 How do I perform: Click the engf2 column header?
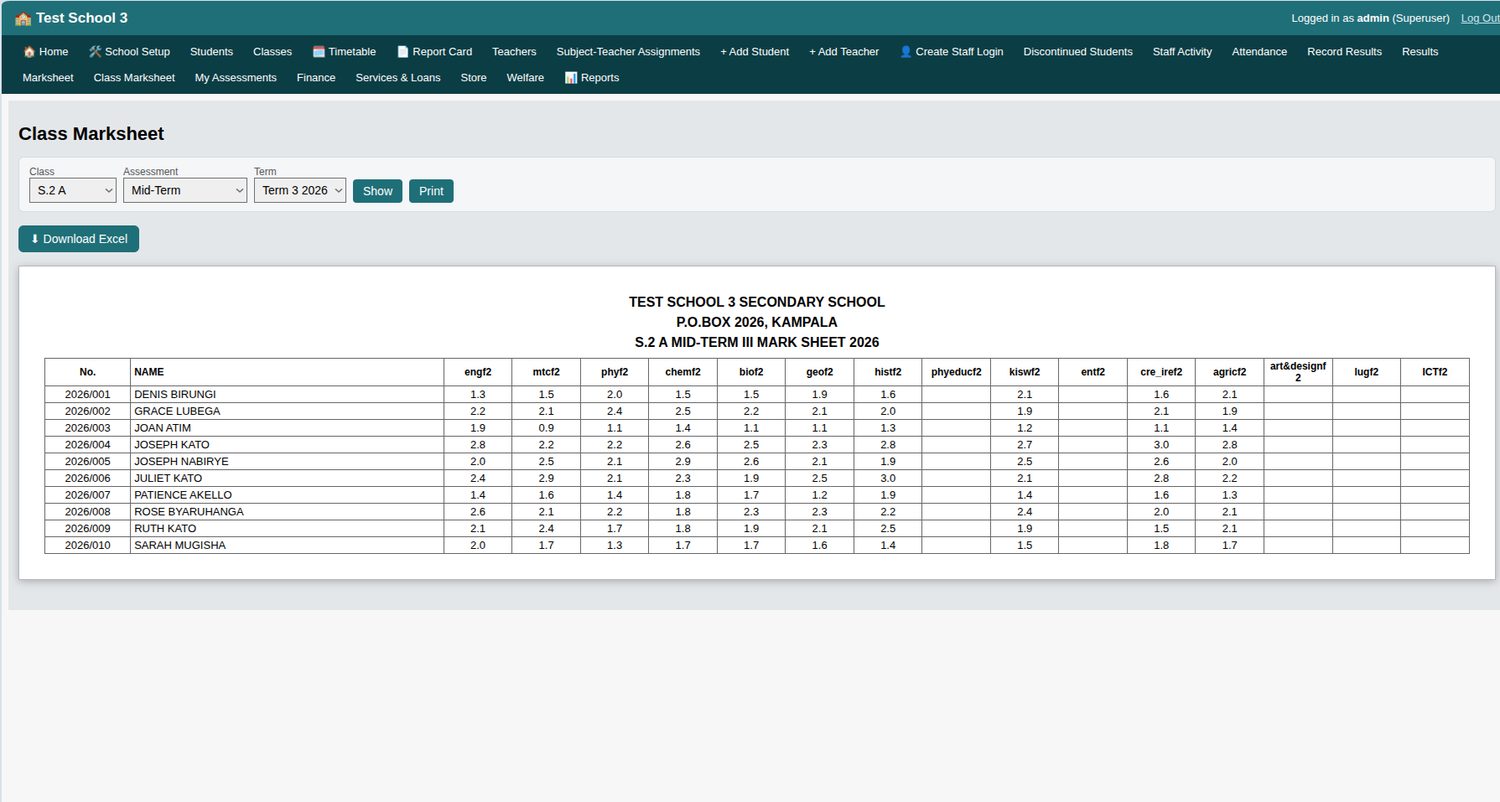[x=478, y=372]
